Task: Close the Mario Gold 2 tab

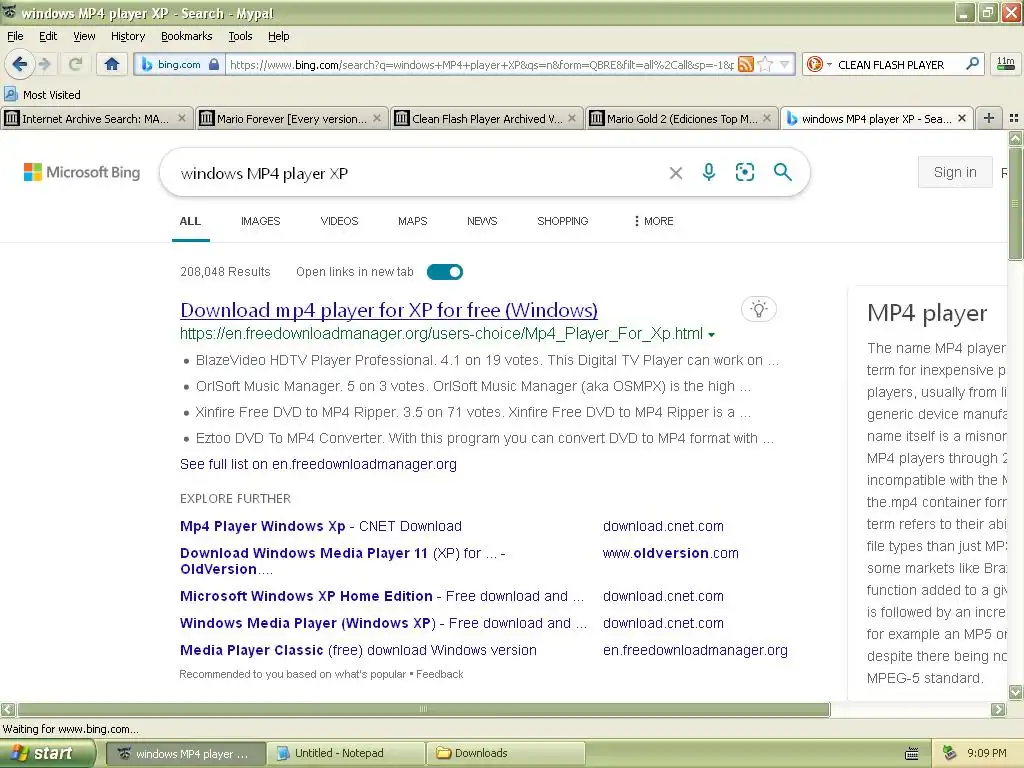Action: (767, 118)
